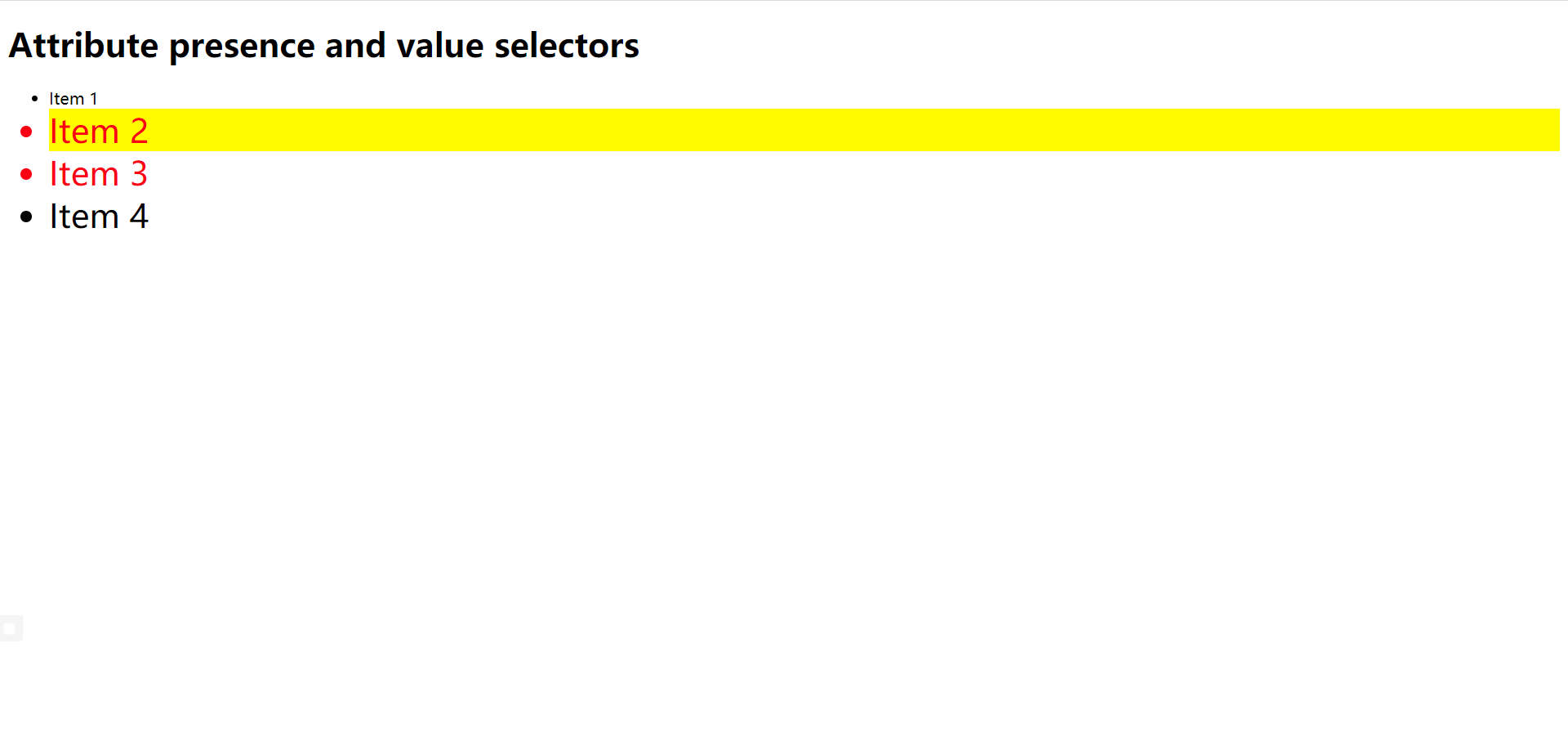Click the black digit "4" in the list

coord(139,217)
